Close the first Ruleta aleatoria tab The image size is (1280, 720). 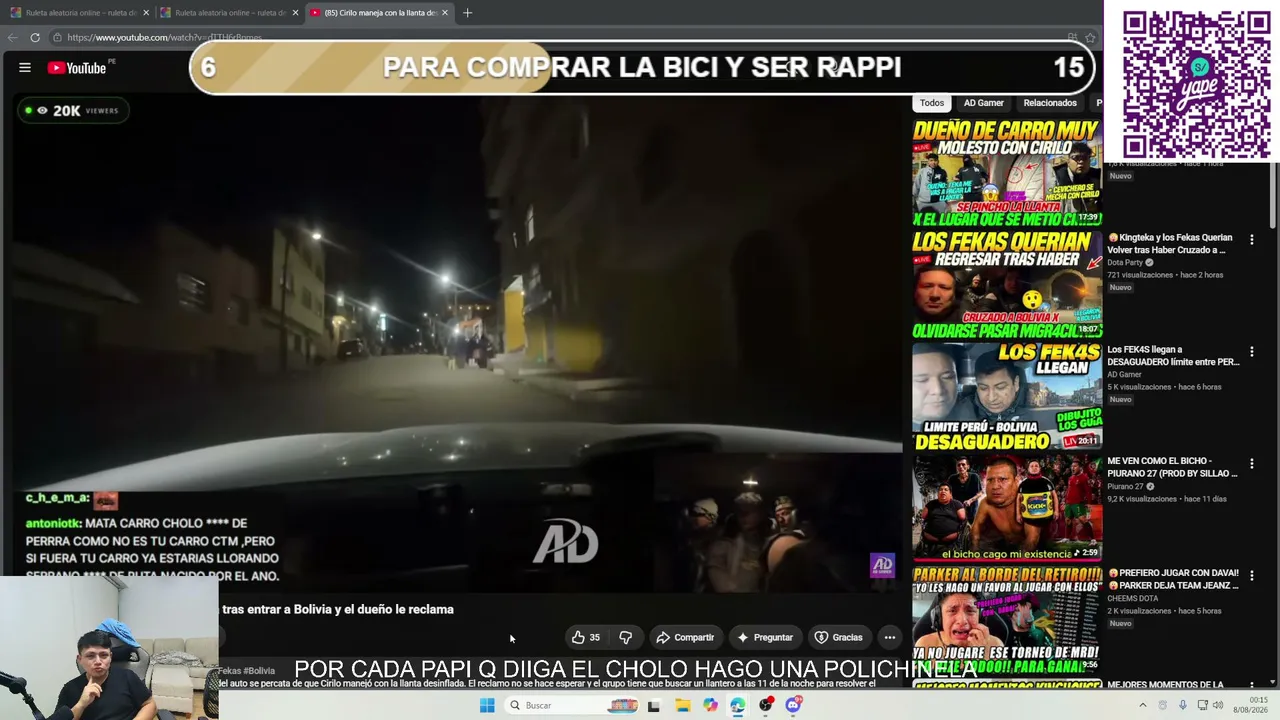click(146, 13)
